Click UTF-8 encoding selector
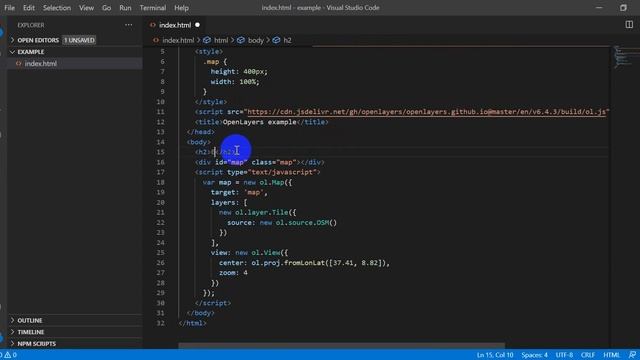The height and width of the screenshot is (360, 640). pyautogui.click(x=564, y=355)
